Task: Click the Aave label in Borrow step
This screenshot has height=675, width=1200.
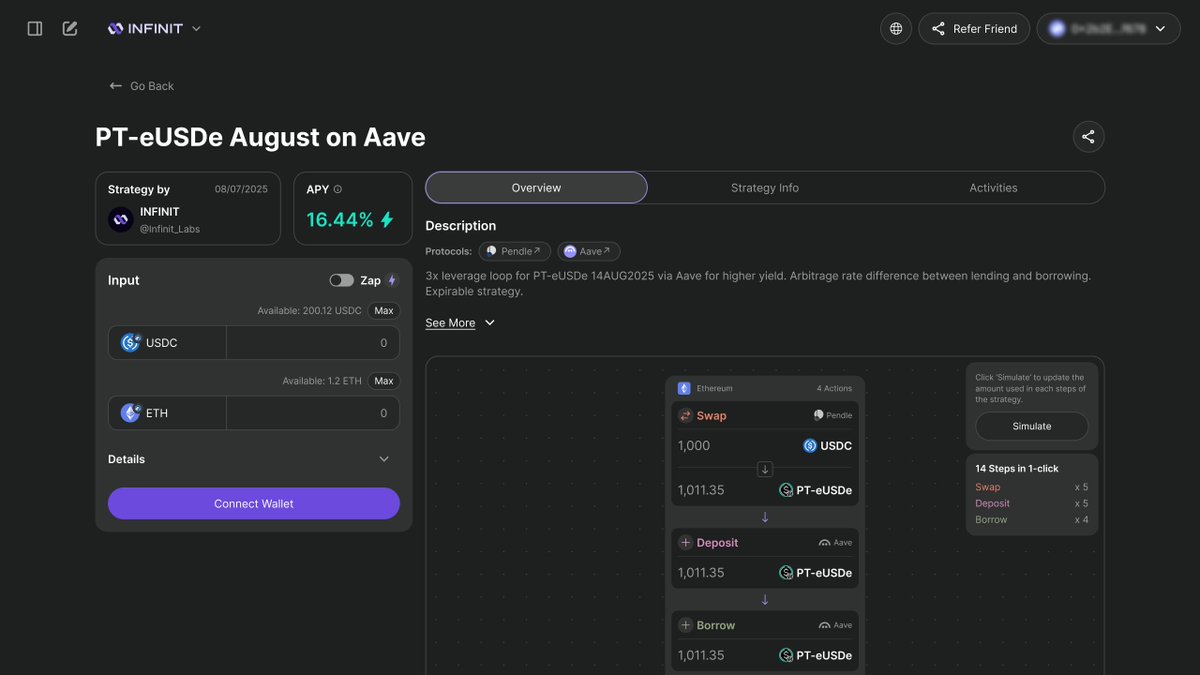Action: pyautogui.click(x=835, y=626)
